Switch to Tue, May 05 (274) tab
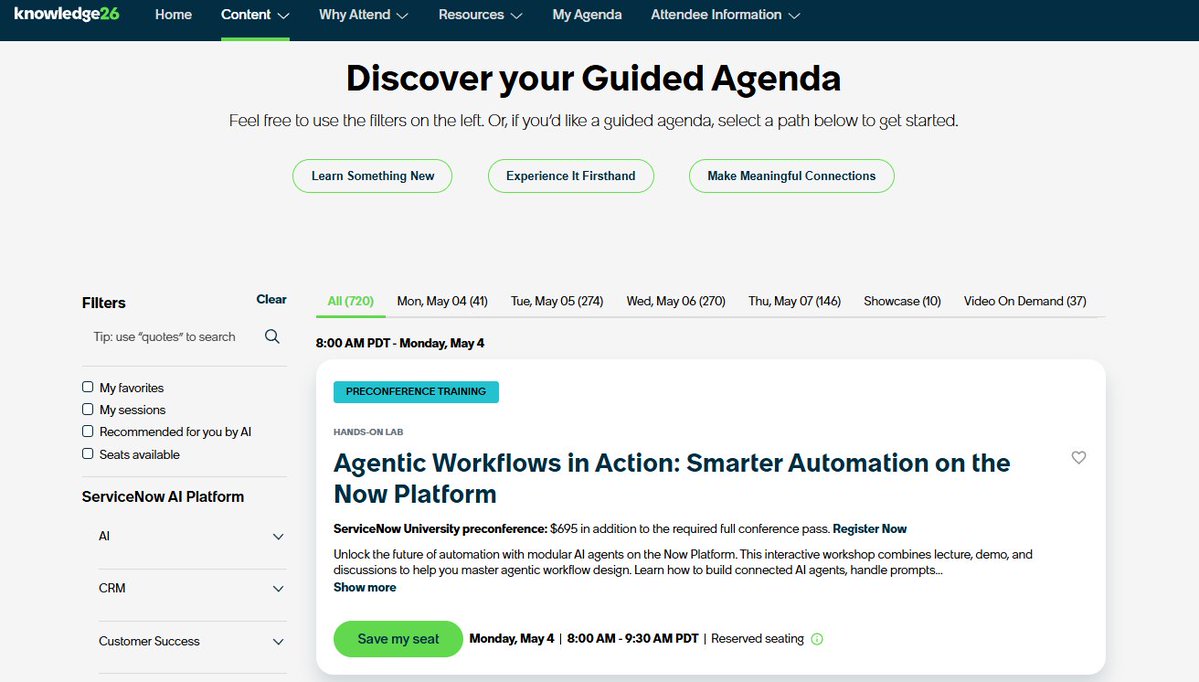The image size is (1199, 682). pyautogui.click(x=557, y=301)
